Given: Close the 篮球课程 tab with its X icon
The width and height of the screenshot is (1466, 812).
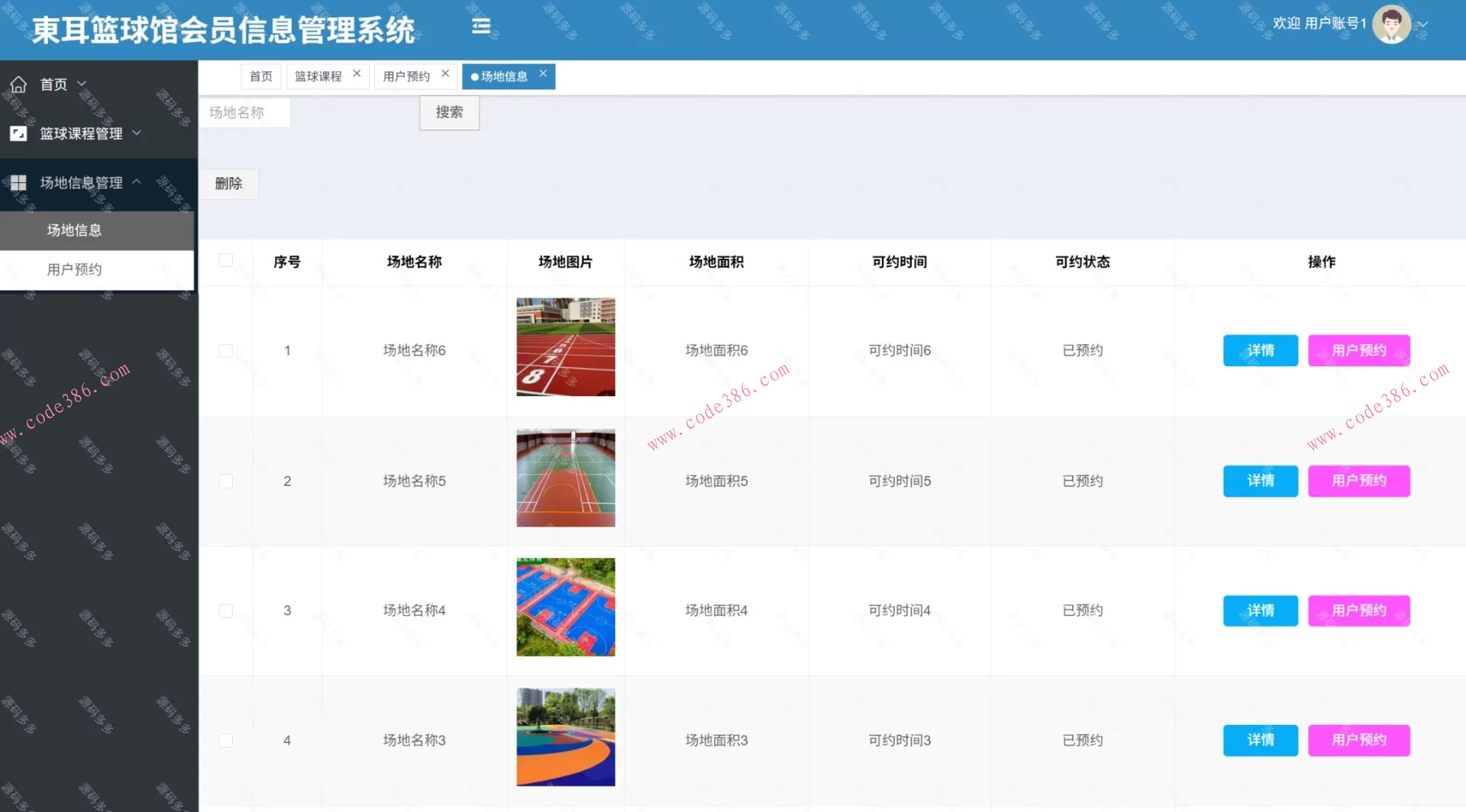Looking at the screenshot, I should [x=356, y=73].
